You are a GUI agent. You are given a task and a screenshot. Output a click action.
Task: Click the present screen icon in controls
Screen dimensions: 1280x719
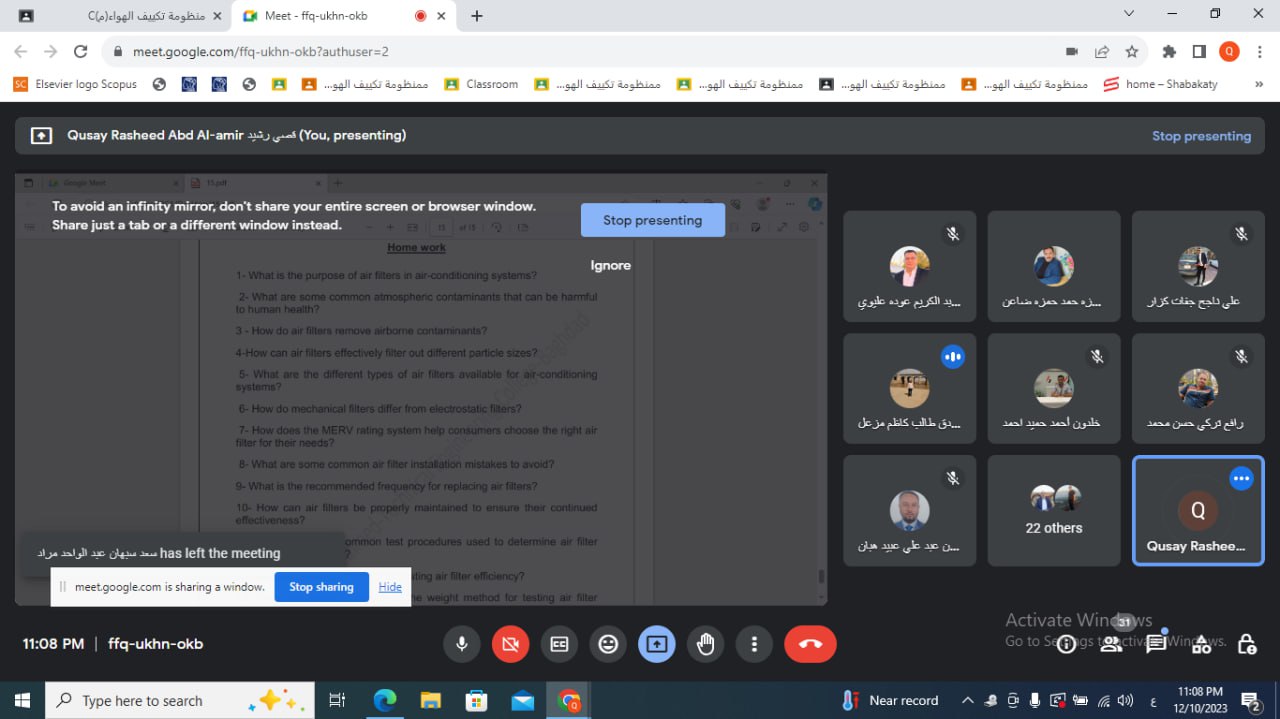[657, 645]
